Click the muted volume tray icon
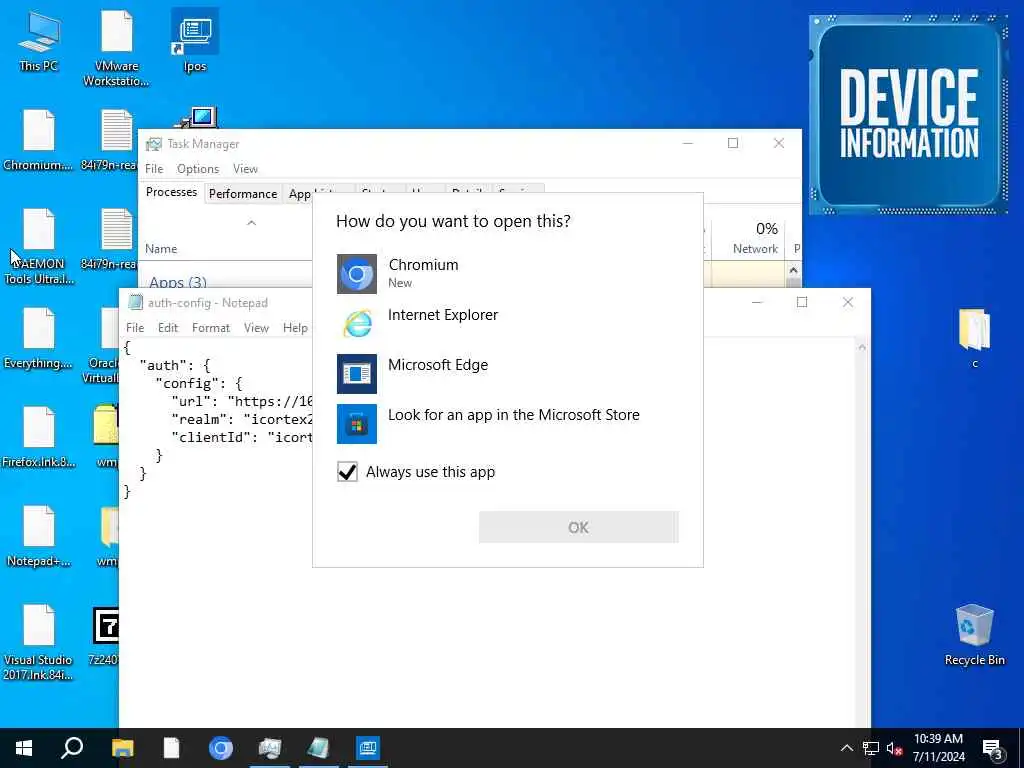Image resolution: width=1024 pixels, height=768 pixels. (x=894, y=748)
